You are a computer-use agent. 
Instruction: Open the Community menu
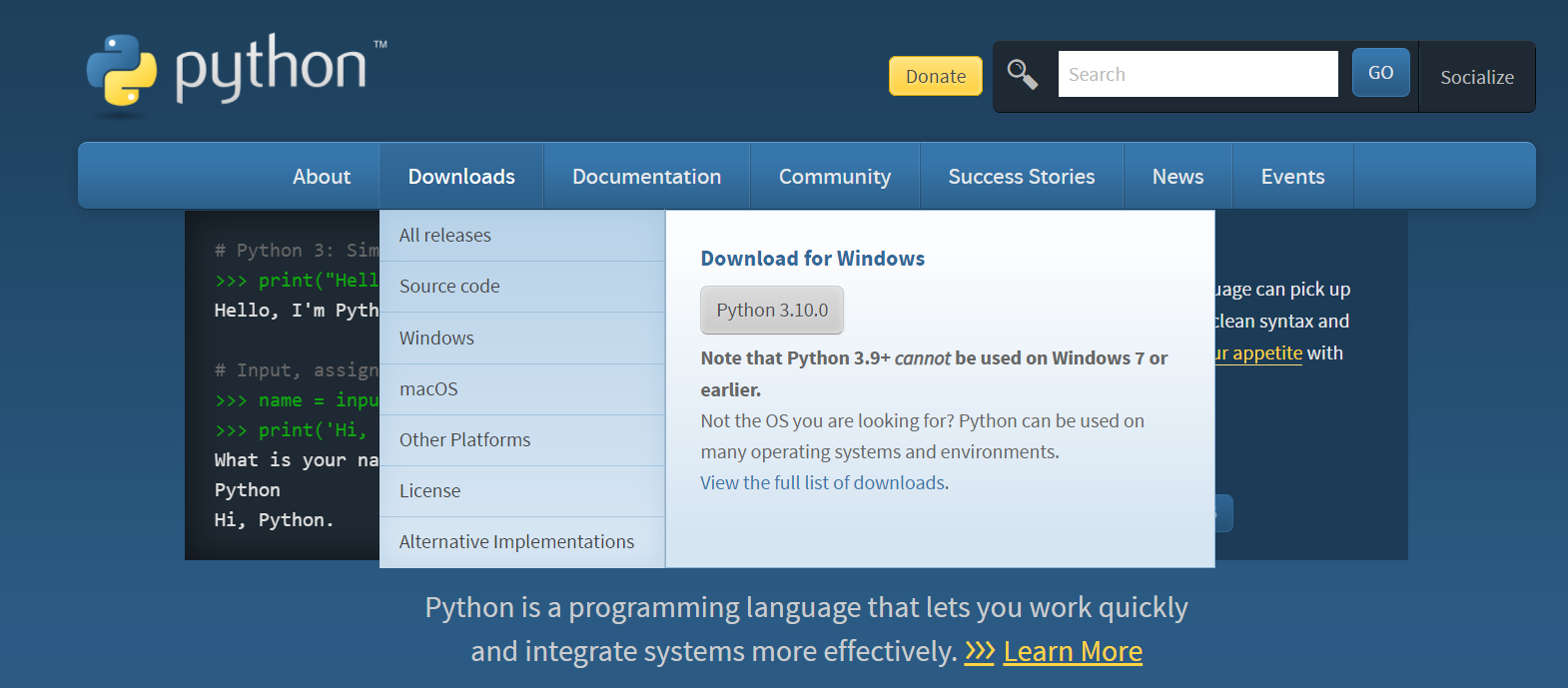click(x=834, y=177)
